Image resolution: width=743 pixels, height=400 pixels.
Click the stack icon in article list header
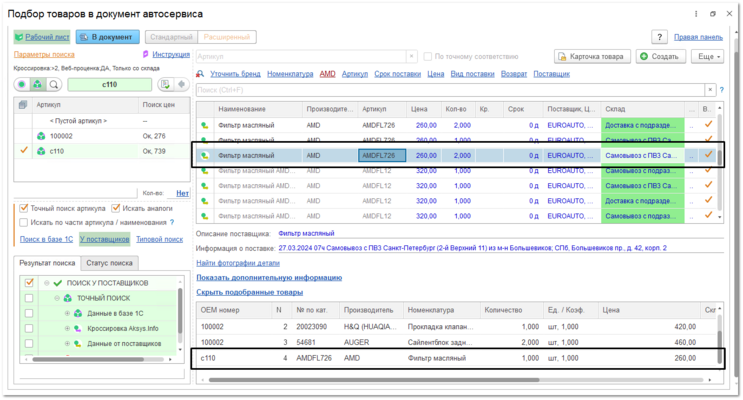[23, 105]
